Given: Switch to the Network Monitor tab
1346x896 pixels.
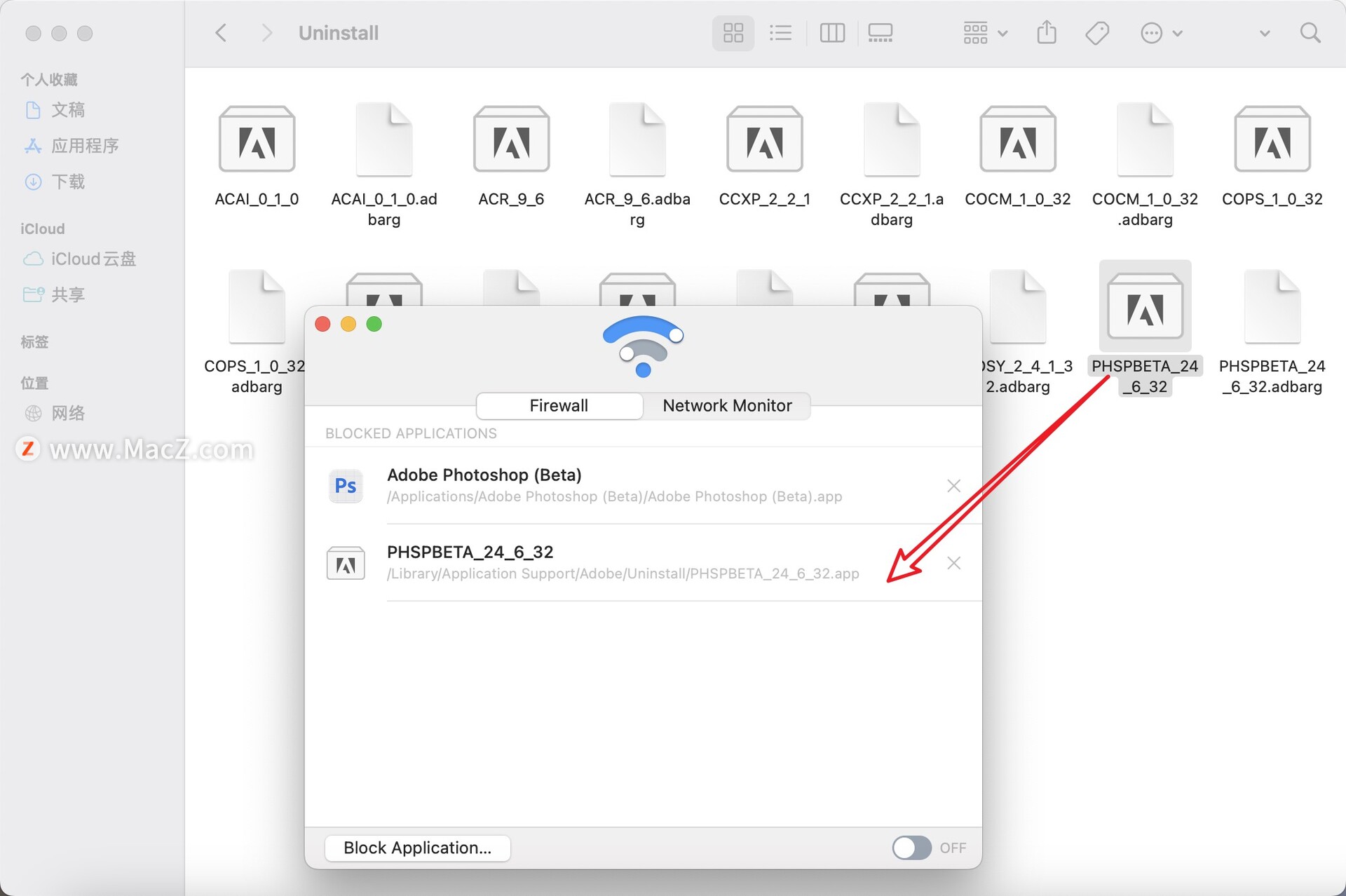Looking at the screenshot, I should click(726, 405).
